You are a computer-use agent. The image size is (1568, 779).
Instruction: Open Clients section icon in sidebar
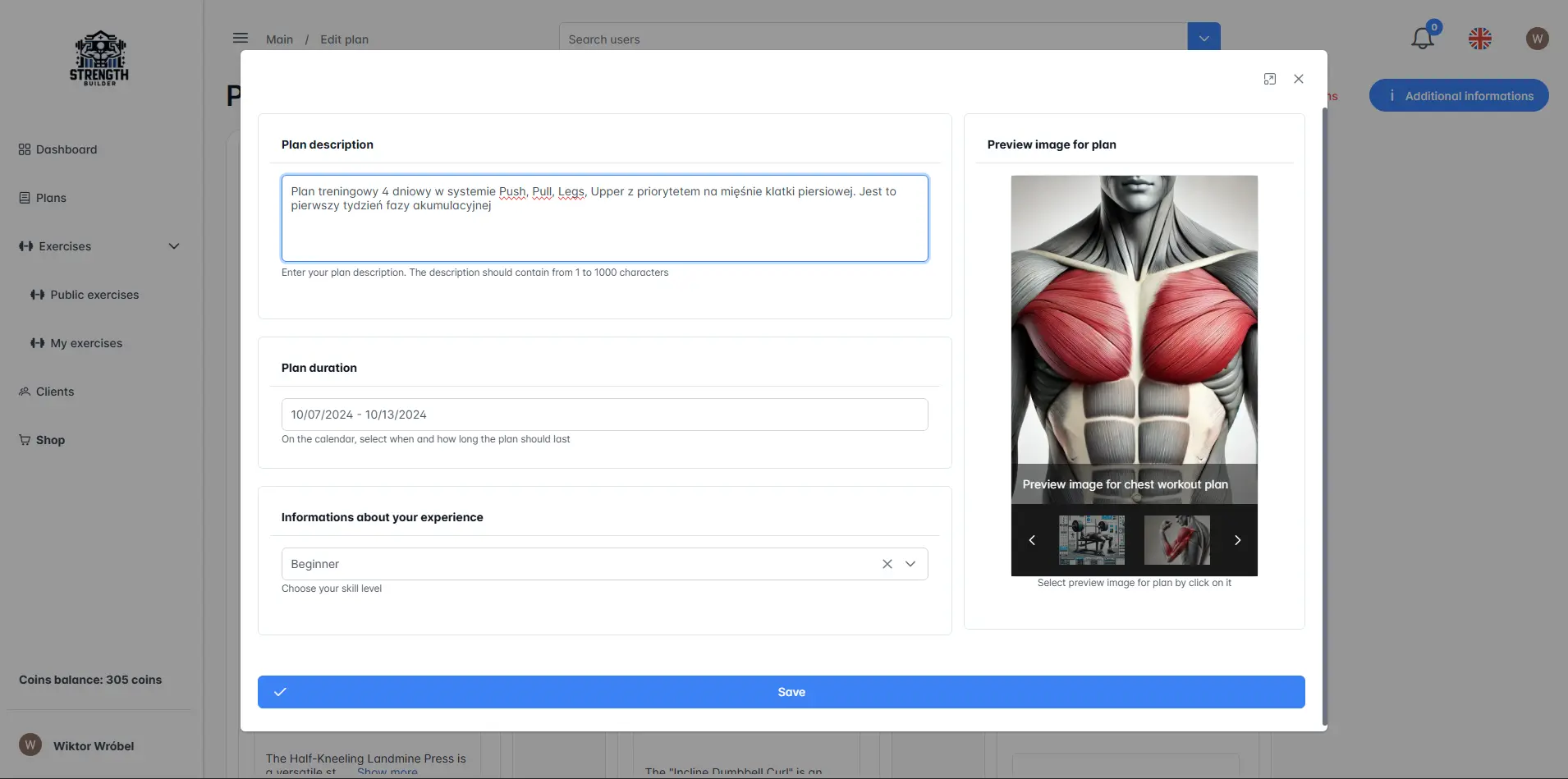pos(23,391)
